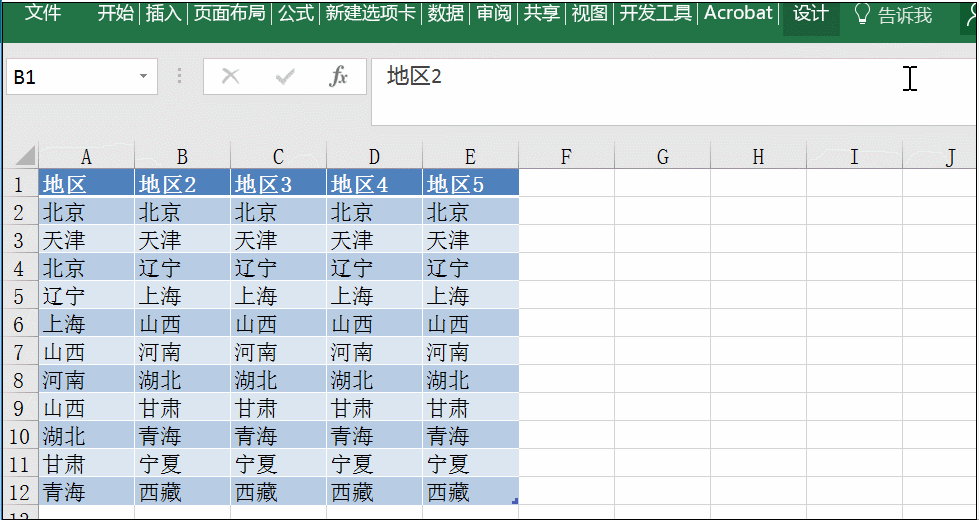Click header cell 地区 in column A
The height and width of the screenshot is (520, 979).
[86, 184]
